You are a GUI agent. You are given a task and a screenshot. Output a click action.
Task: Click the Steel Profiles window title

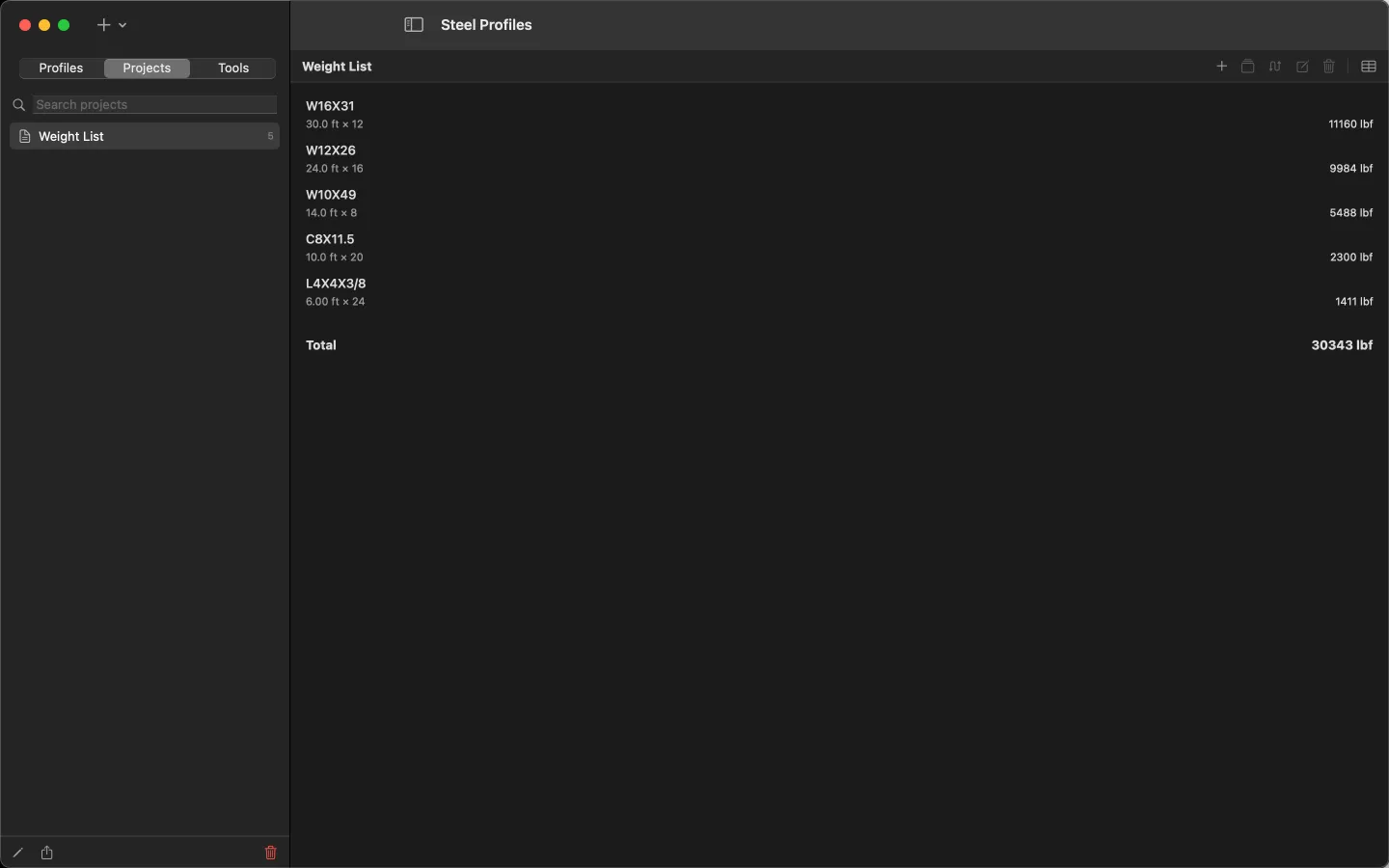pyautogui.click(x=486, y=25)
